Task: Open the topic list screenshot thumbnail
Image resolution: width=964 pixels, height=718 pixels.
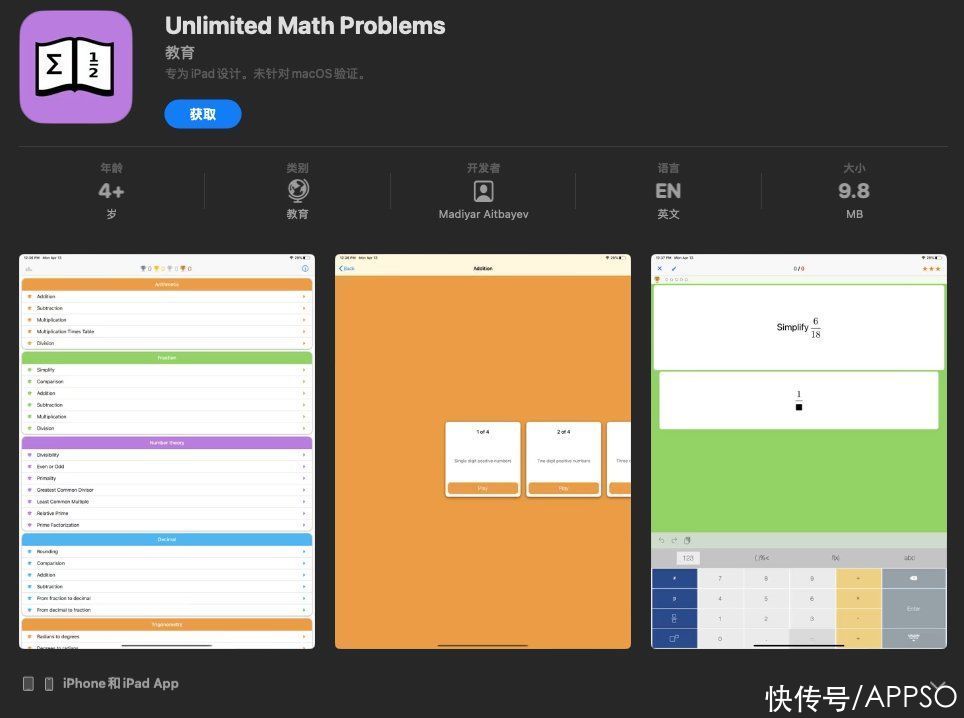Action: pos(167,451)
